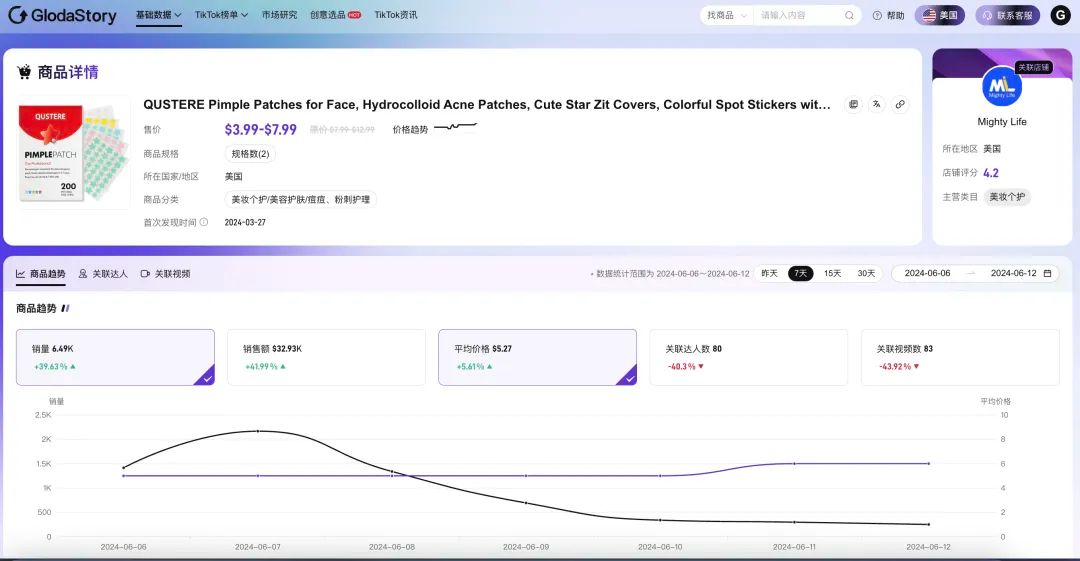Go to 市场研究 menu item
This screenshot has height=561, width=1080.
pyautogui.click(x=279, y=14)
